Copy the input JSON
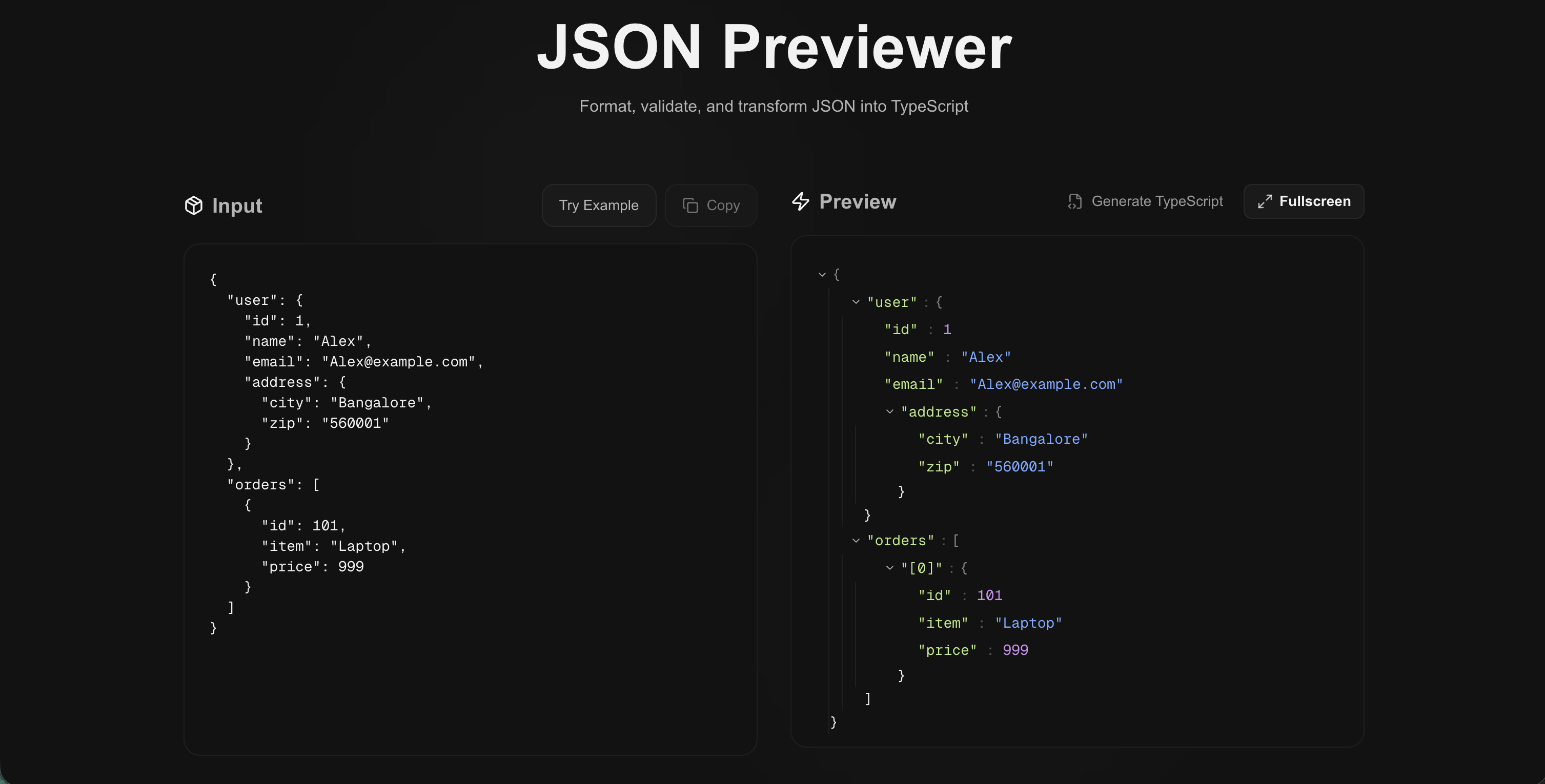 (710, 205)
